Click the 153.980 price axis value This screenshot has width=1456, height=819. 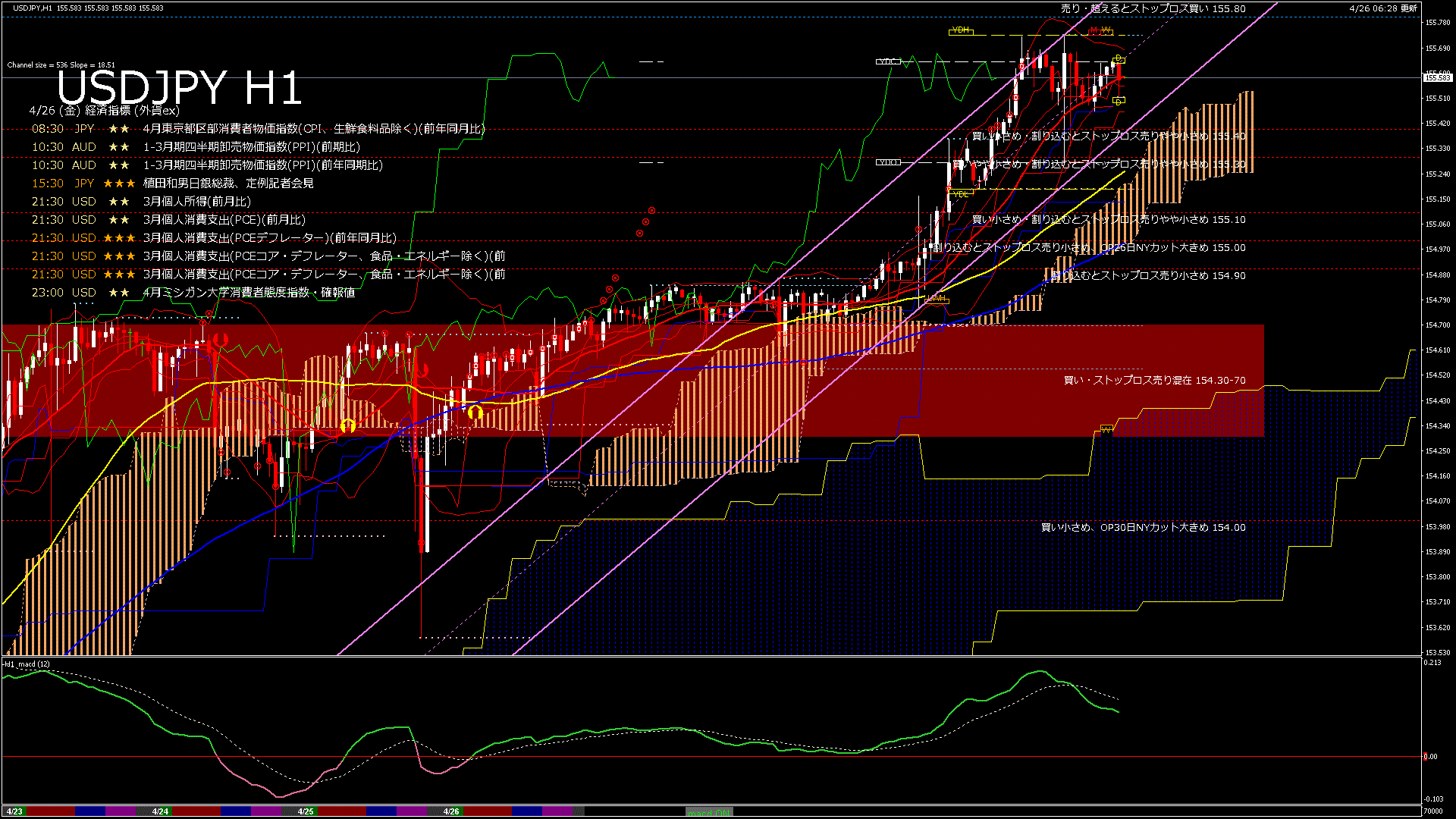(1438, 526)
